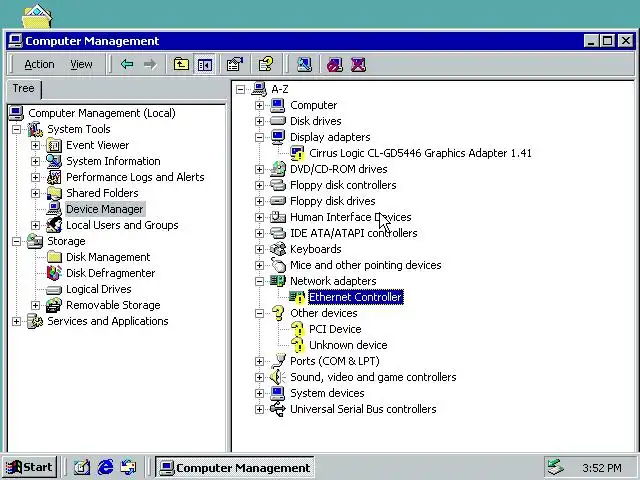Select the System Information icon
This screenshot has width=640, height=480.
54,161
